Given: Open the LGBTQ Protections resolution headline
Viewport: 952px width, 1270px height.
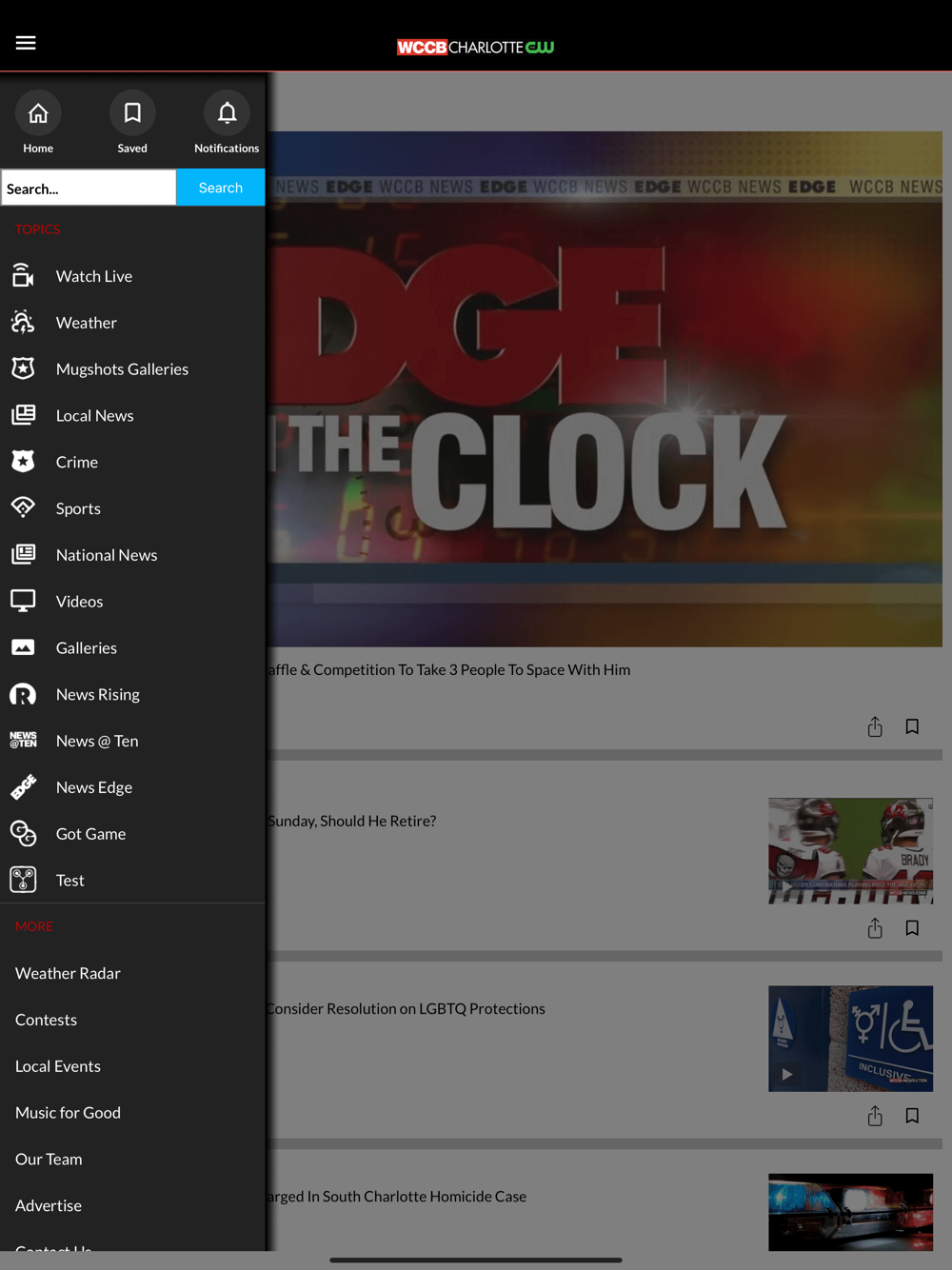Looking at the screenshot, I should pyautogui.click(x=406, y=1008).
